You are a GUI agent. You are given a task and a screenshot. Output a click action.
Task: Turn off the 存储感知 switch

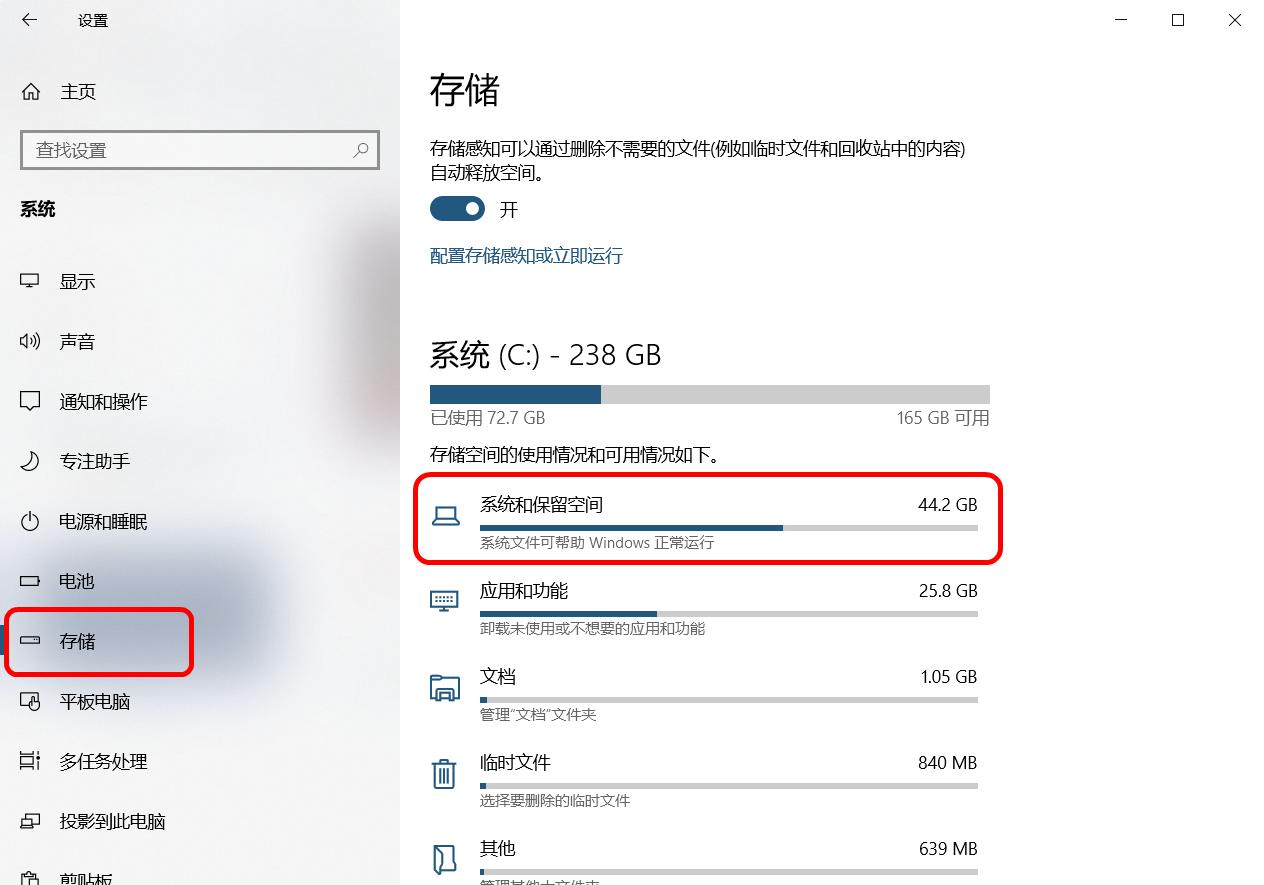457,209
